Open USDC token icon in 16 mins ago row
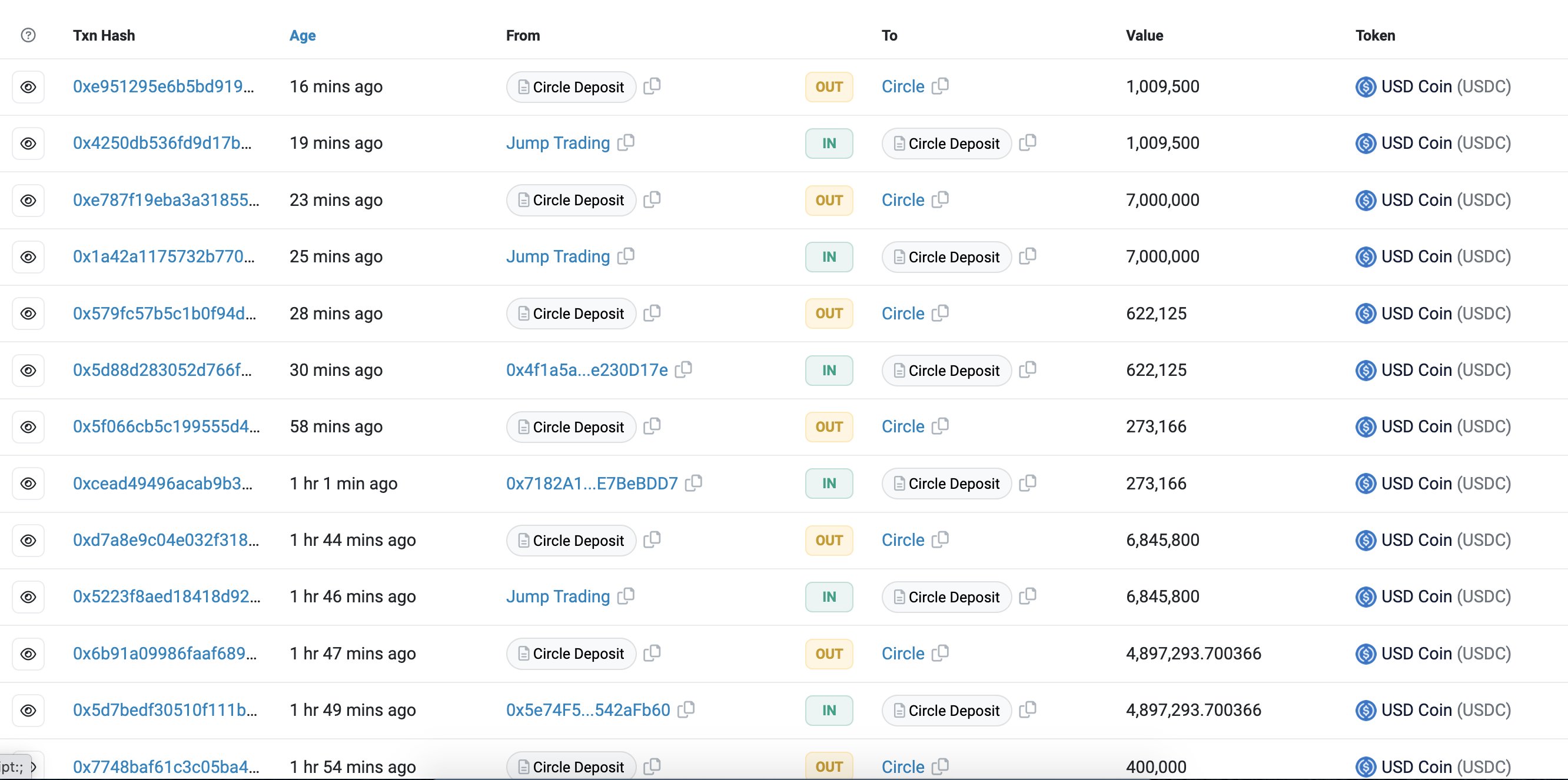 1366,87
